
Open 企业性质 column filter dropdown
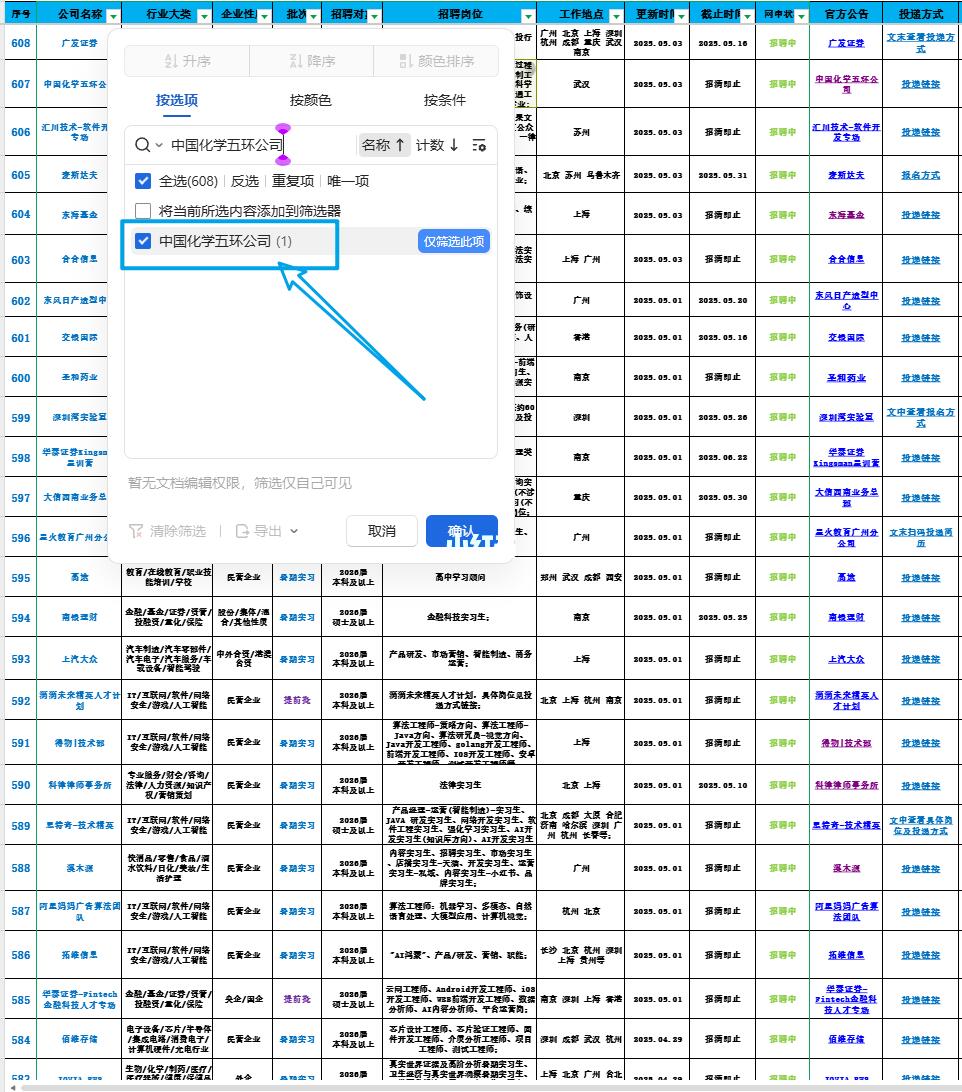(x=264, y=15)
